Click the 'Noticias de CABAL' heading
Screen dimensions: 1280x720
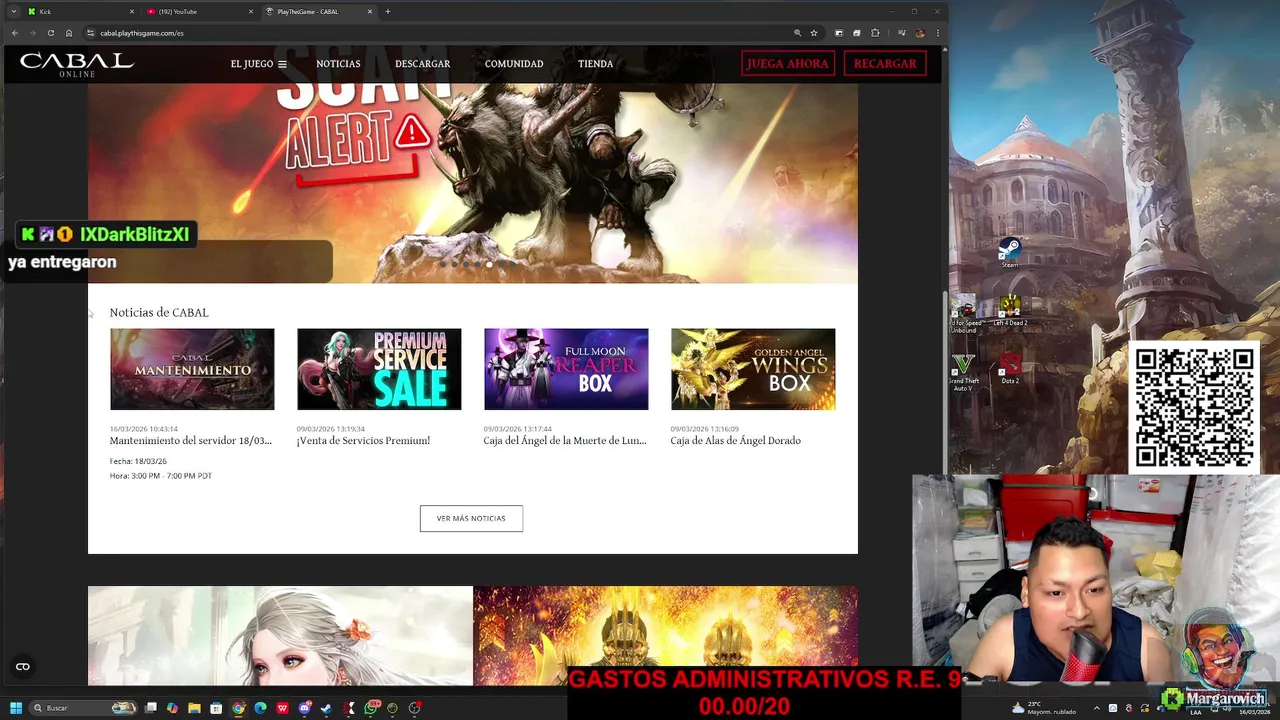159,313
